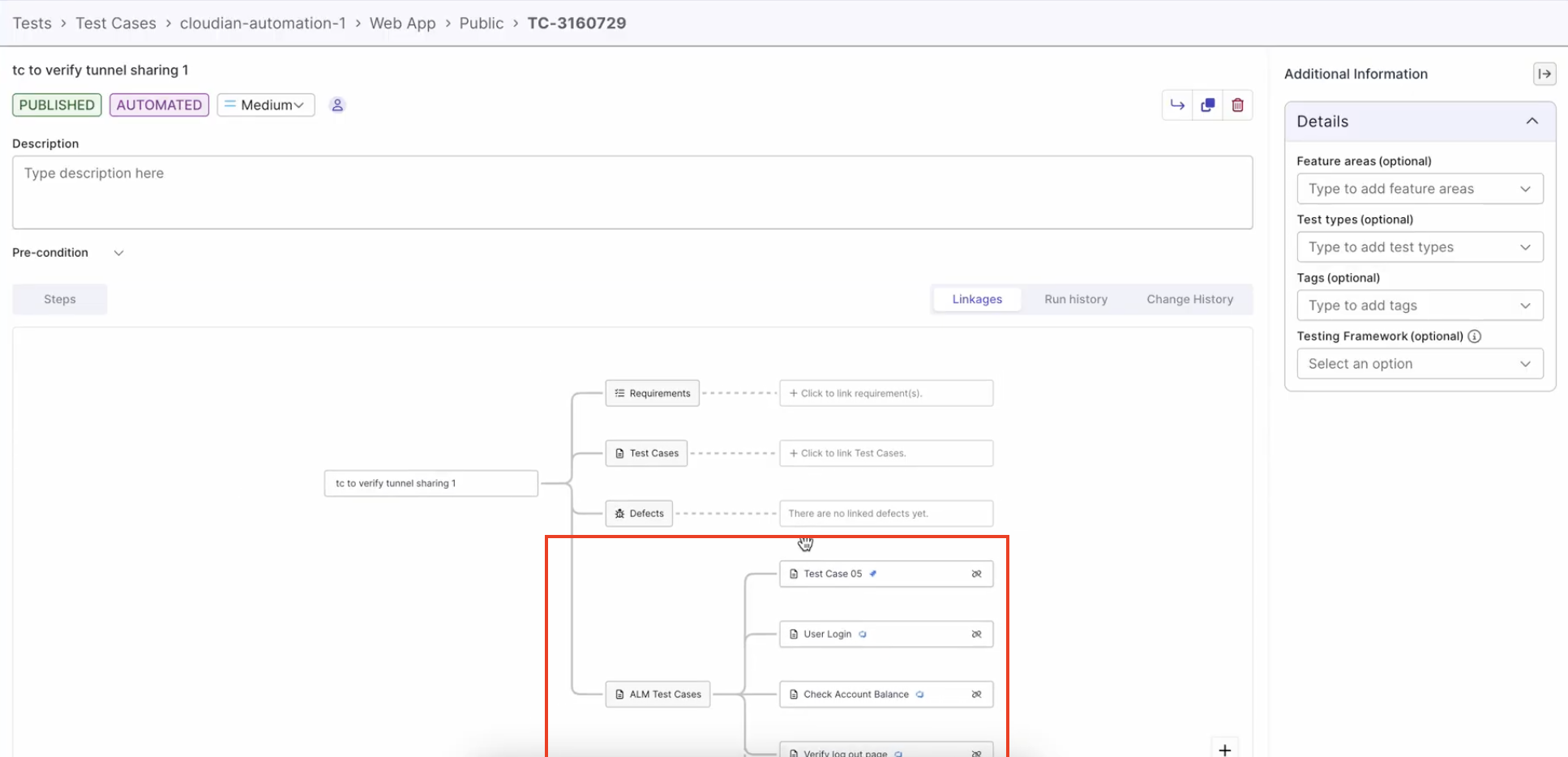Screen dimensions: 1568x757
Task: Collapse the Additional Information side panel
Action: tap(1544, 74)
